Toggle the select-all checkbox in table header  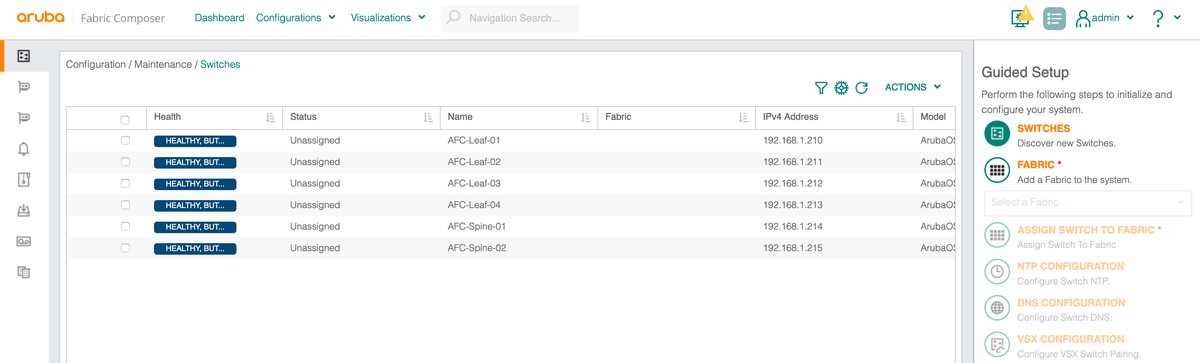pos(125,119)
